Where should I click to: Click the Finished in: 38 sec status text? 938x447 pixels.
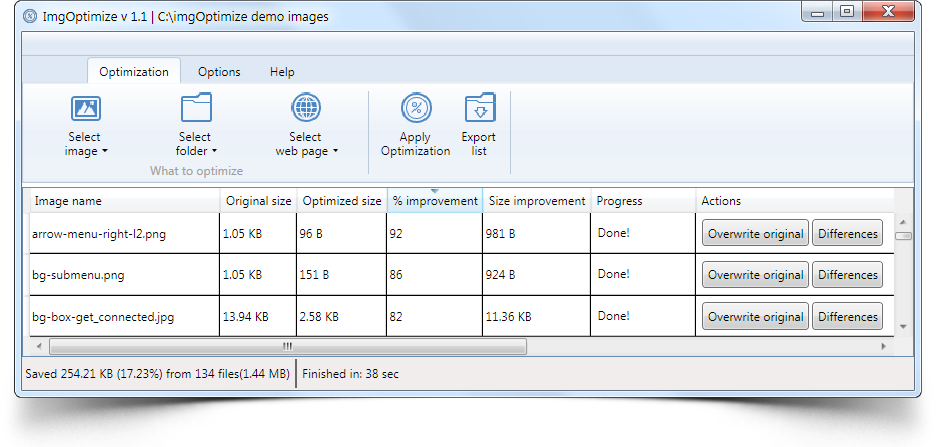[x=351, y=374]
